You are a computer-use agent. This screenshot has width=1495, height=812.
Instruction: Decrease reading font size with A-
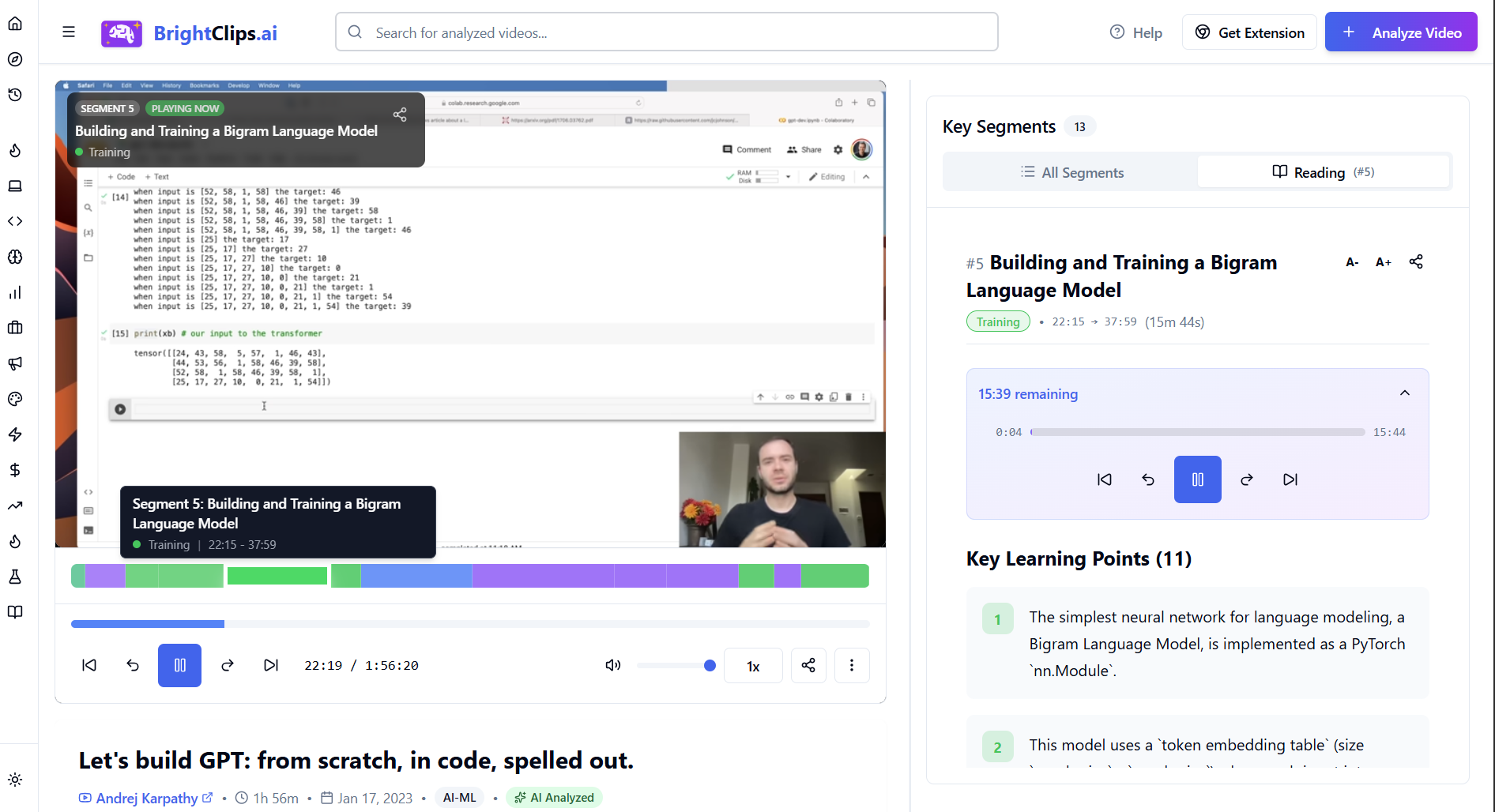coord(1352,262)
